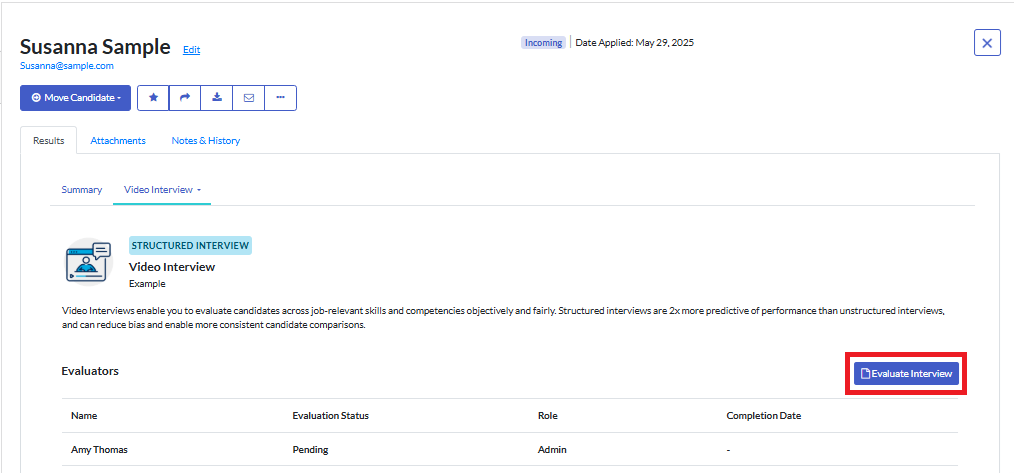Click the Susanna@sample.com email link
This screenshot has width=1014, height=473.
pyautogui.click(x=67, y=65)
